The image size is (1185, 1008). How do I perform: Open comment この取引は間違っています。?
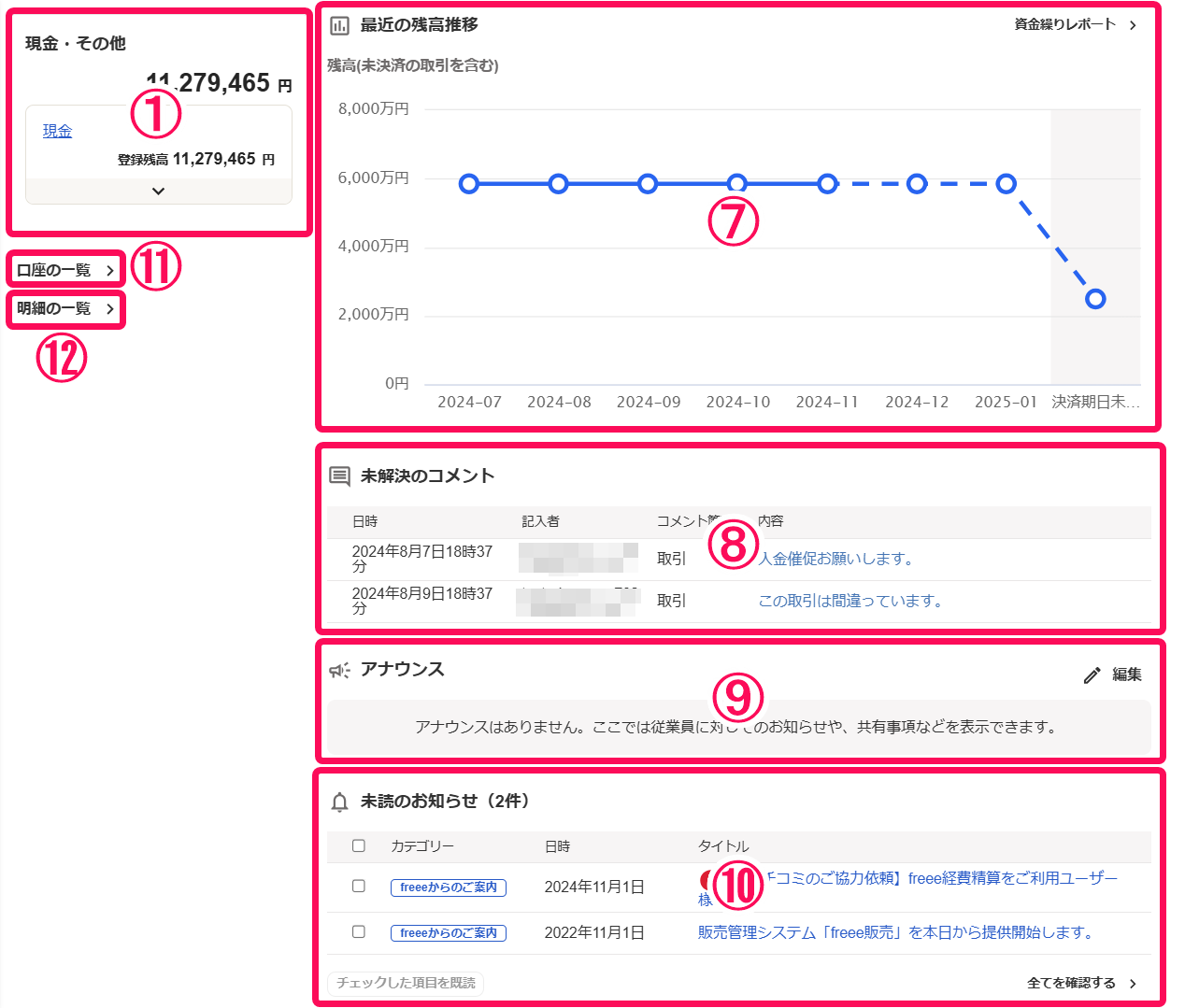(850, 601)
